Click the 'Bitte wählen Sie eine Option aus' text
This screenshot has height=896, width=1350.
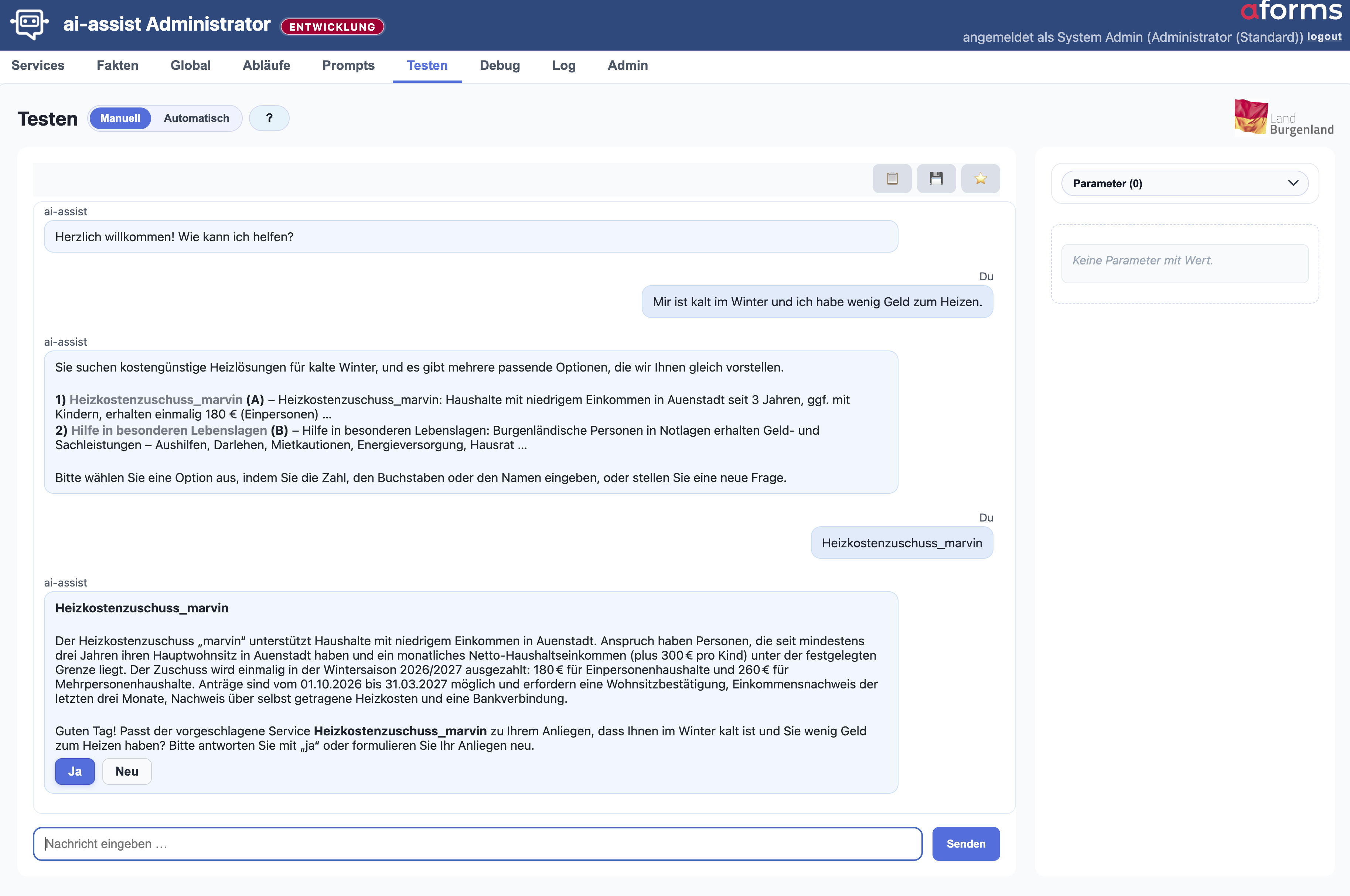tap(421, 478)
